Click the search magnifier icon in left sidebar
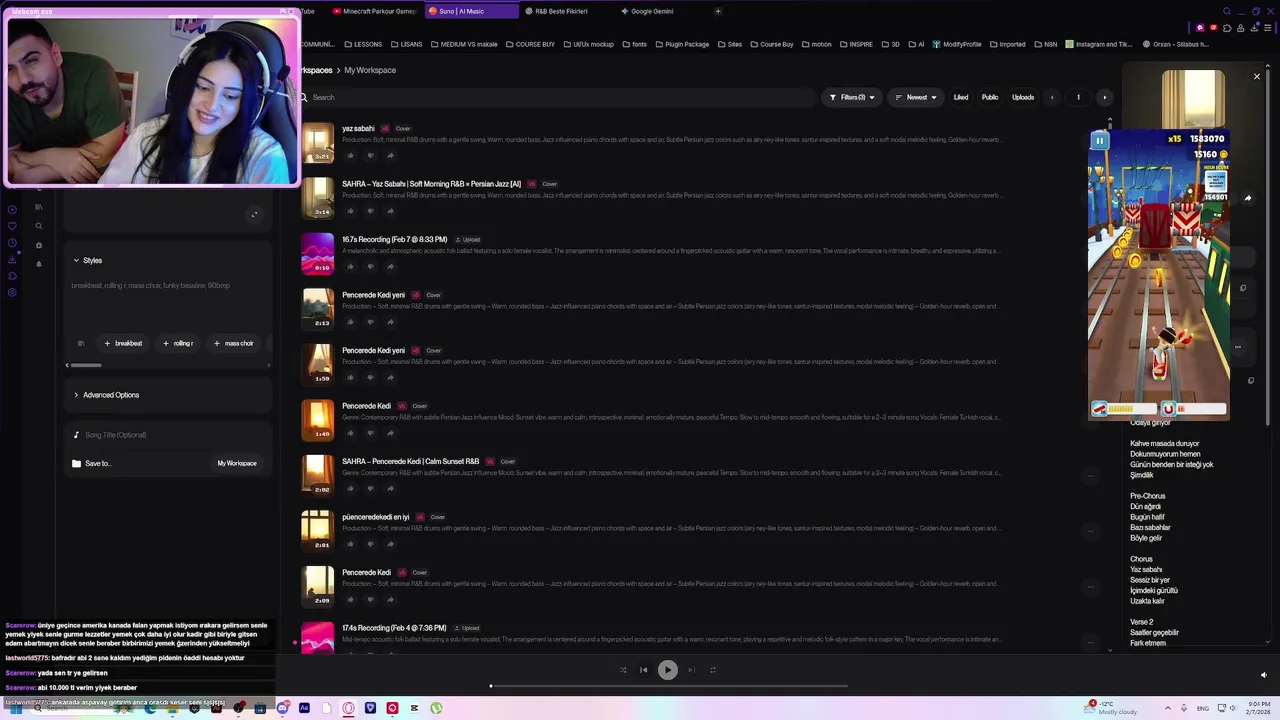The height and width of the screenshot is (720, 1280). click(x=39, y=226)
